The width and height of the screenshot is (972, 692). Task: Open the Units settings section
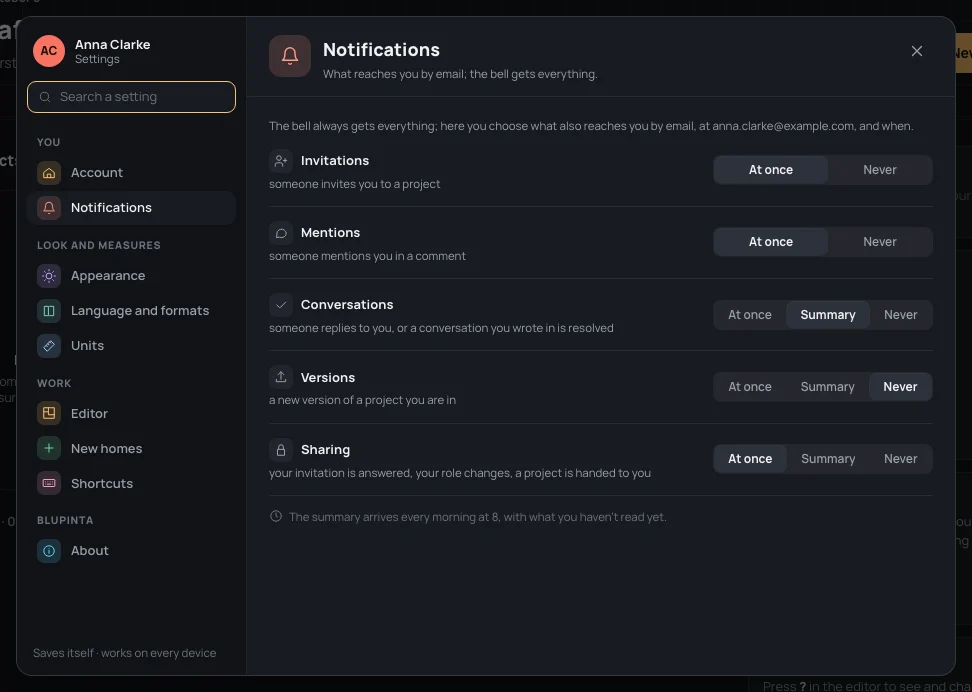point(131,345)
